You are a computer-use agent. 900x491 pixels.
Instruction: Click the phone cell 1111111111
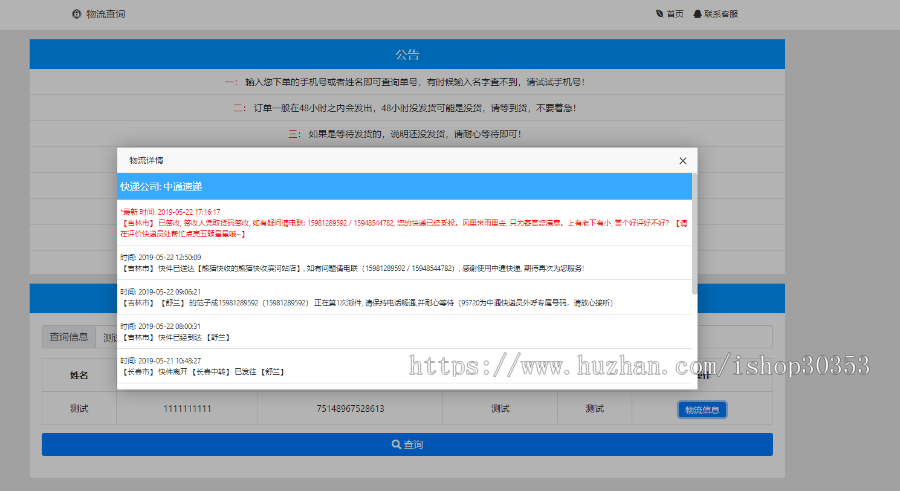(187, 409)
